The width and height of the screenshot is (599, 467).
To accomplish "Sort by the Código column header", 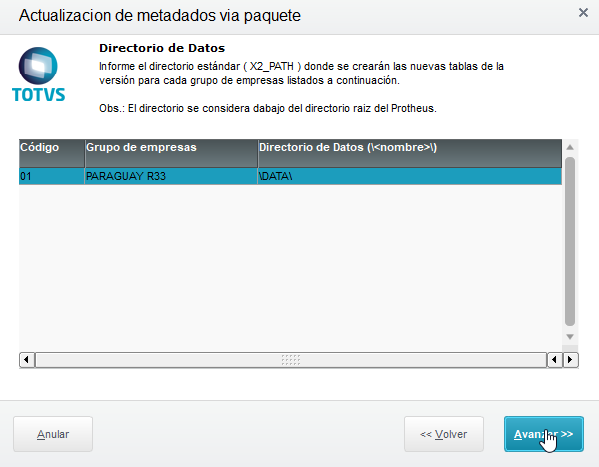I will tap(52, 153).
